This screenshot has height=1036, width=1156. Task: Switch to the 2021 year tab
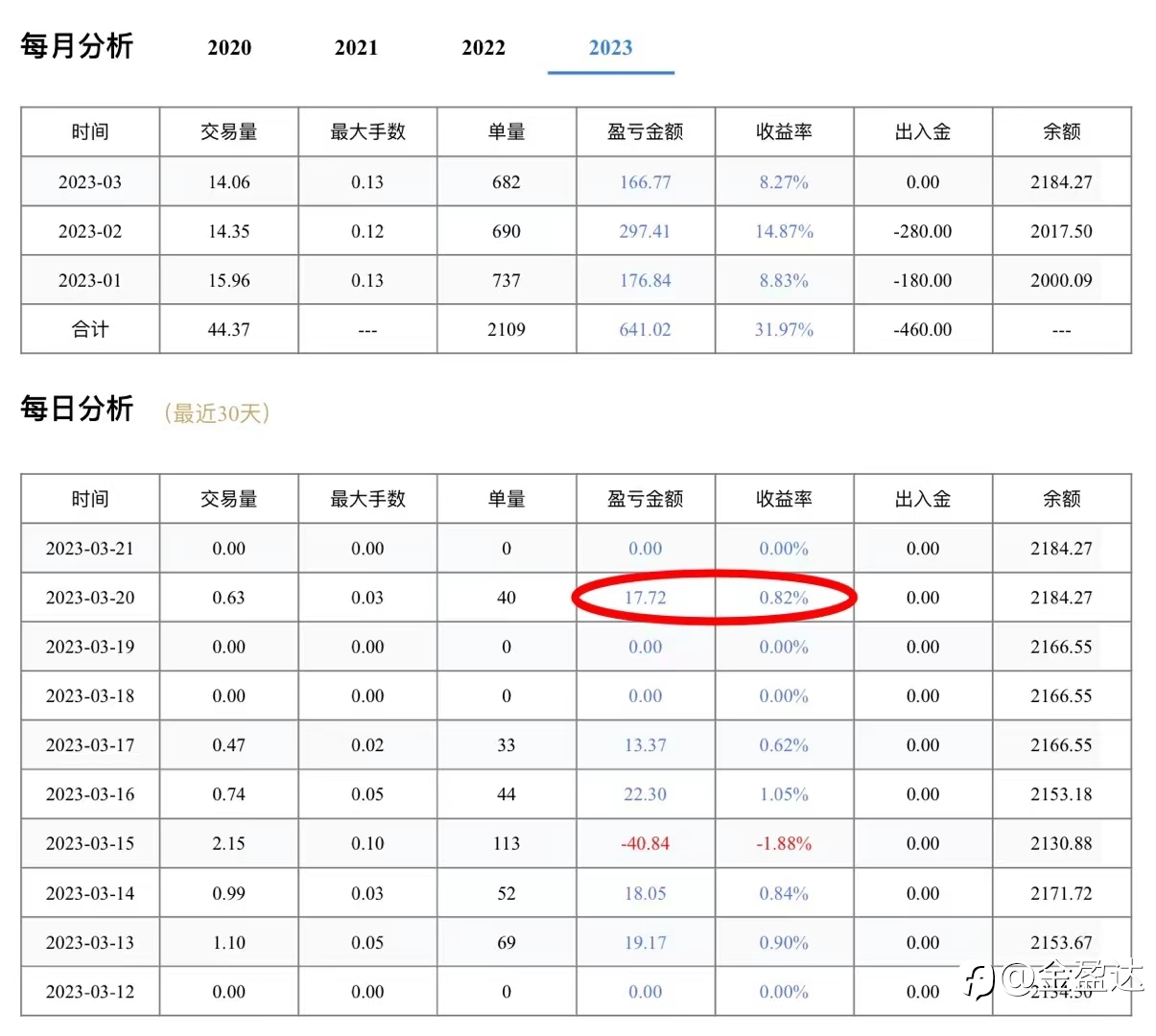coord(356,48)
